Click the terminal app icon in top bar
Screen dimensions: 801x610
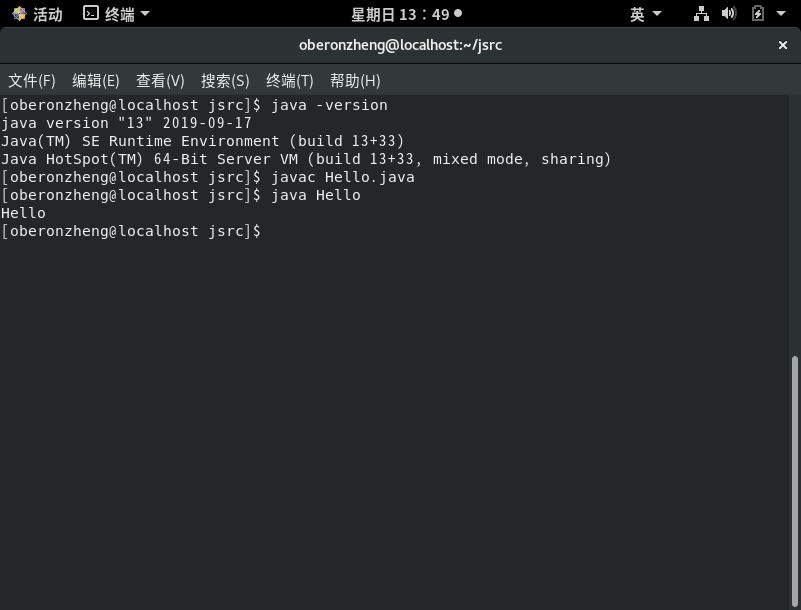pyautogui.click(x=91, y=14)
